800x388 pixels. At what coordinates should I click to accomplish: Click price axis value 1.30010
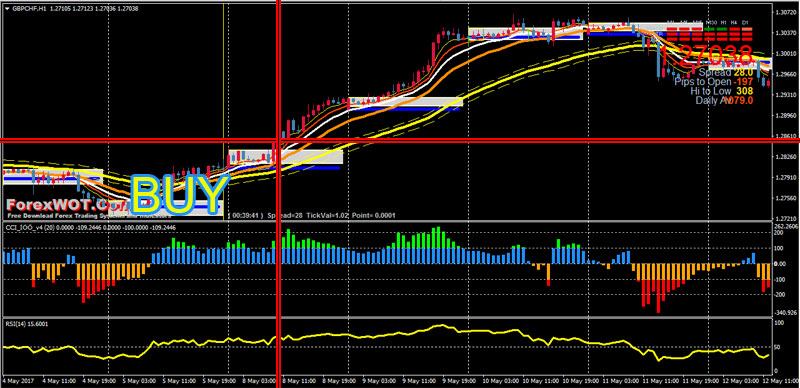tap(786, 53)
